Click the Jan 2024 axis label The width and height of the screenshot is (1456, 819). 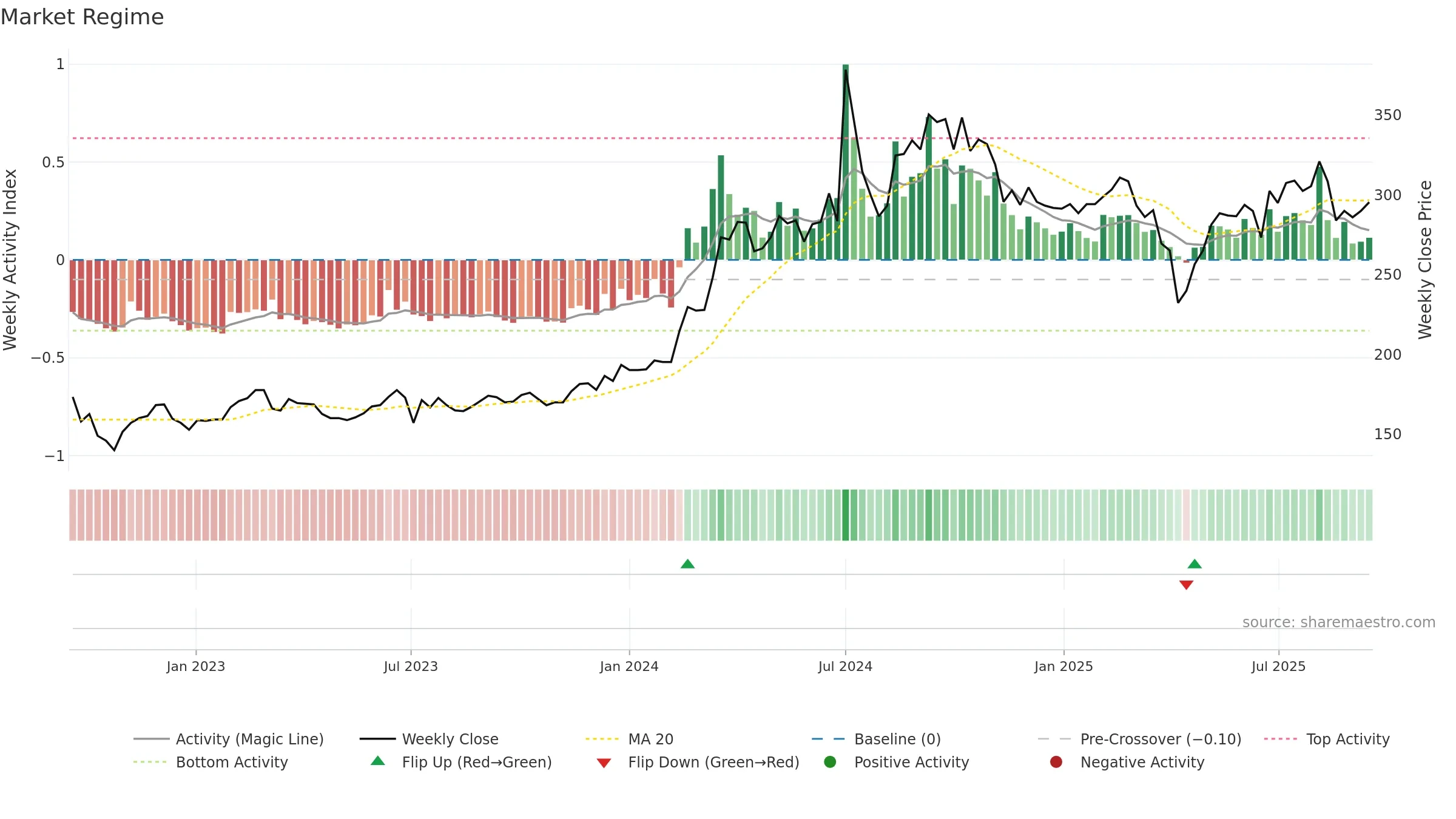tap(629, 666)
